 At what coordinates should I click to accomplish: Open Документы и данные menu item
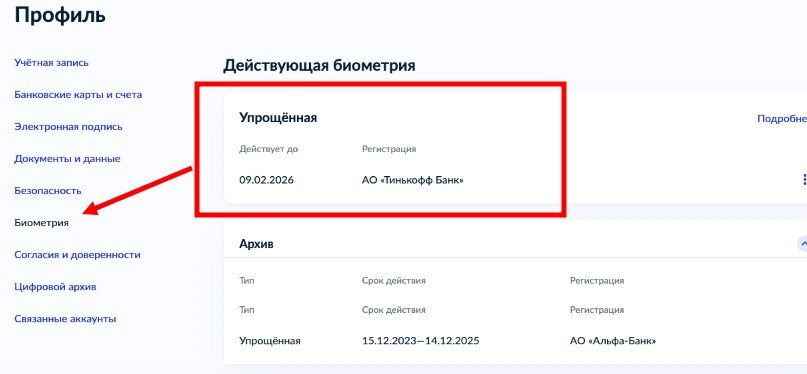[67, 158]
